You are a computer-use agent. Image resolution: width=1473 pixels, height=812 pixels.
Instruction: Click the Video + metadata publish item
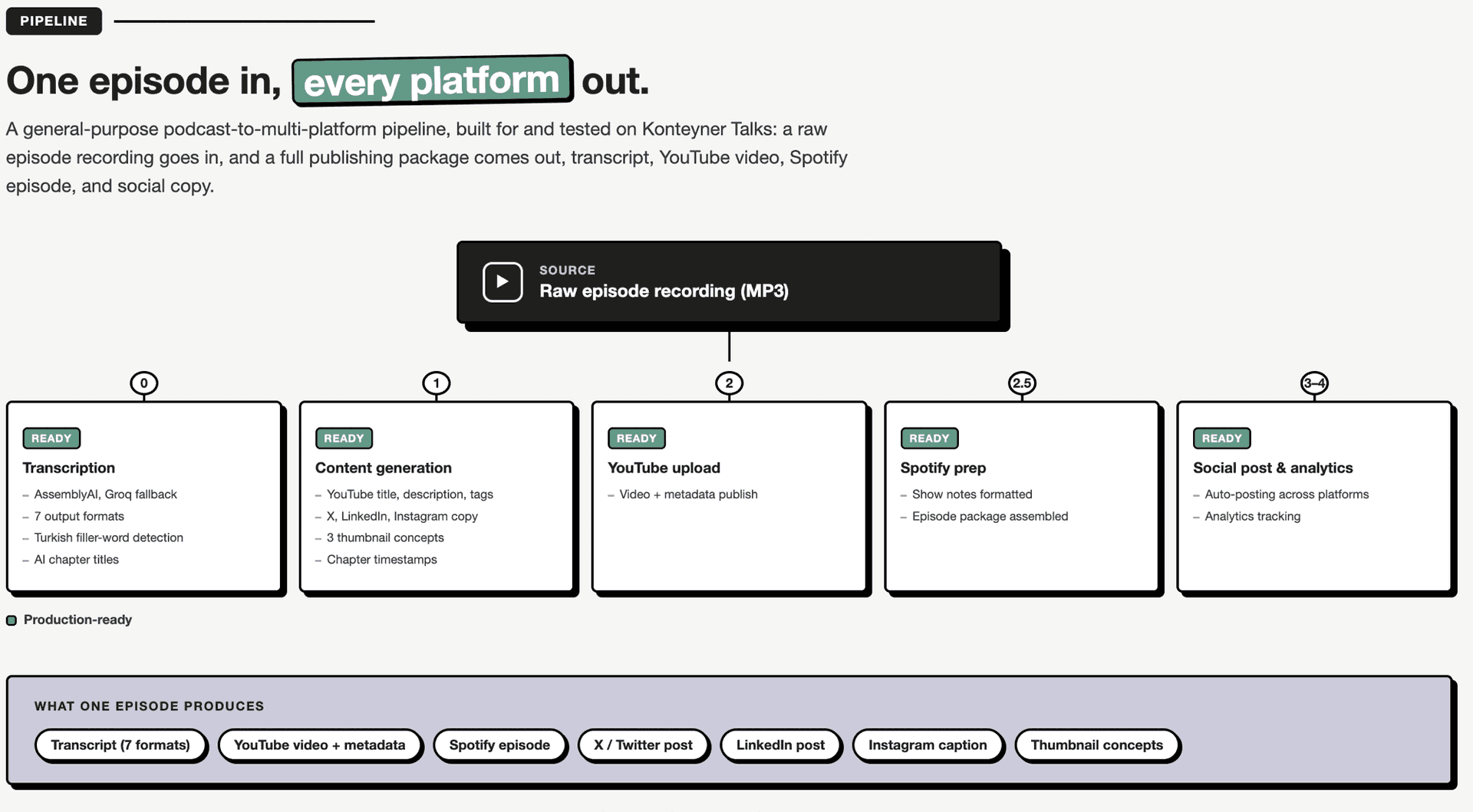(x=688, y=495)
